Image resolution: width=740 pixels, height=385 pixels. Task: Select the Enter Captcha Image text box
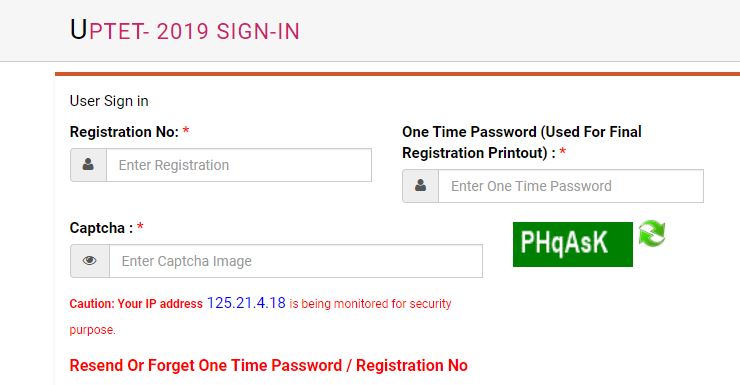pyautogui.click(x=296, y=261)
